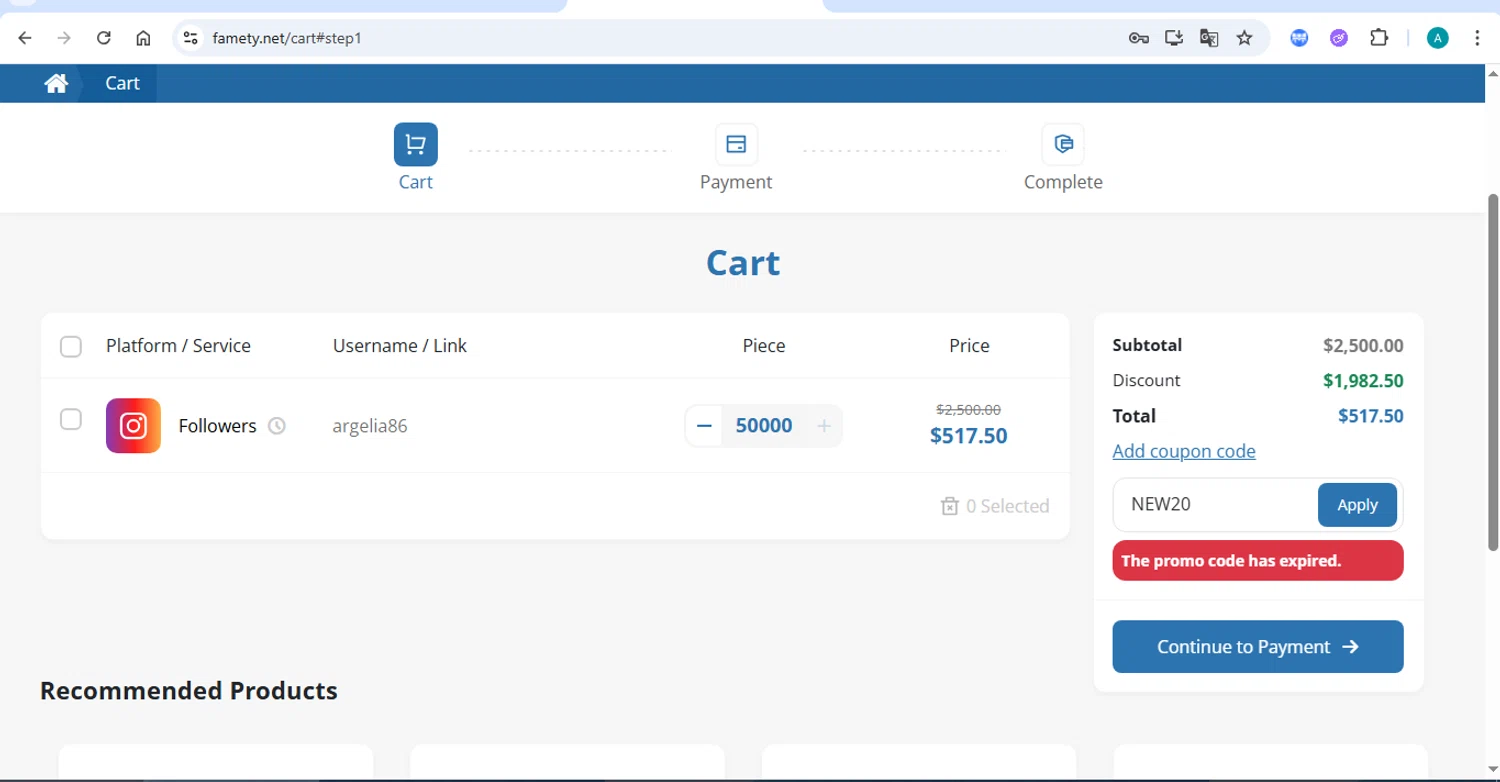Open the Extensions puzzle icon

coord(1379,38)
